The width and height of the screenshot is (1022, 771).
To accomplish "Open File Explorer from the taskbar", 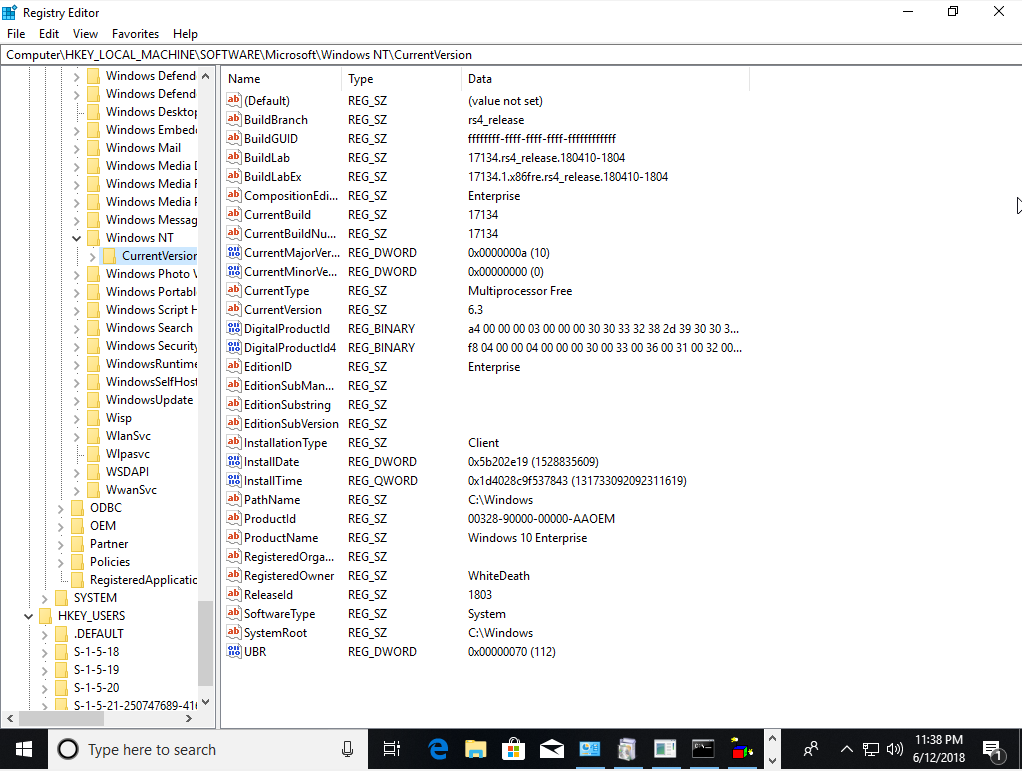I will click(x=476, y=749).
